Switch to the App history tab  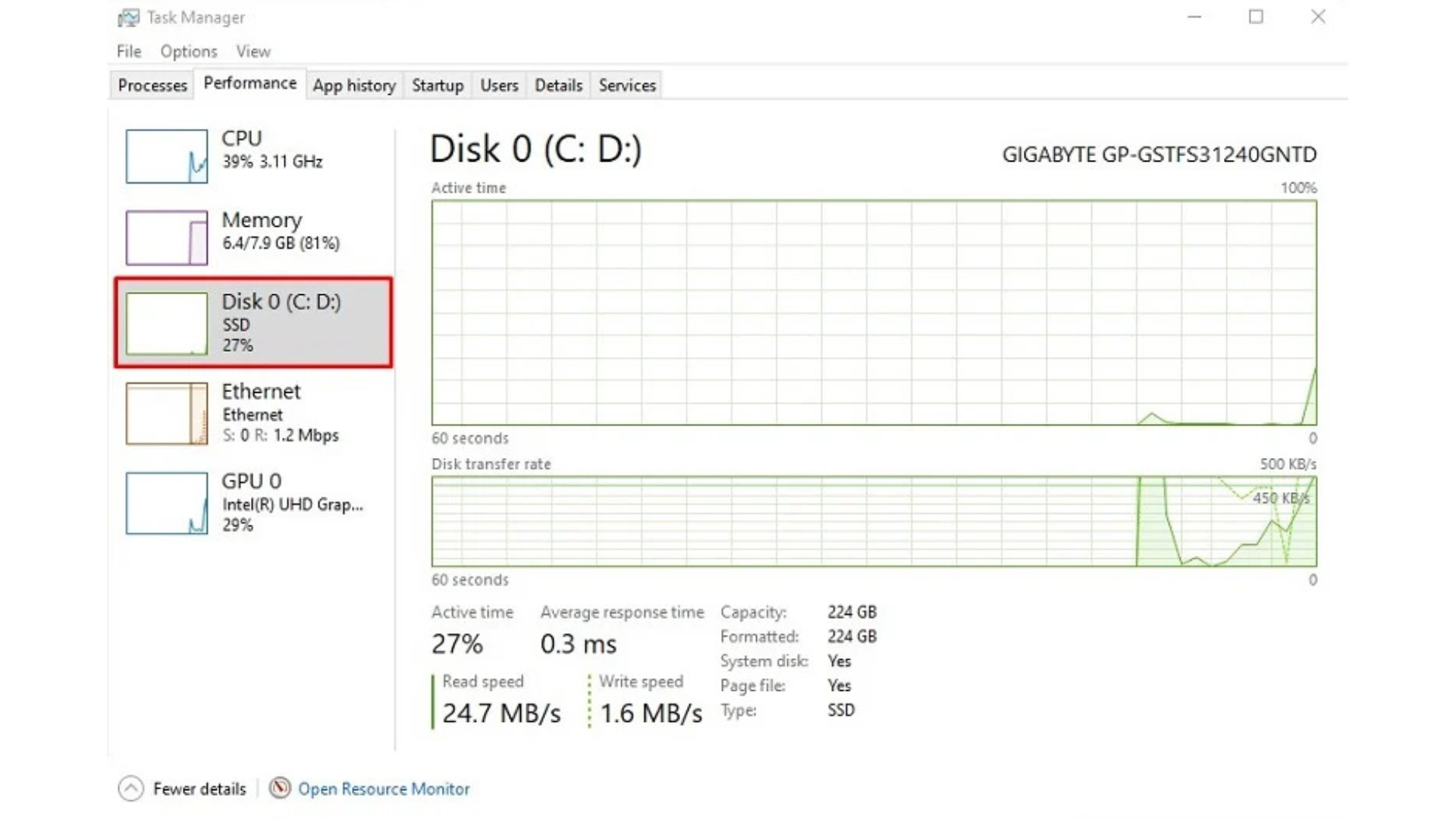(x=354, y=86)
